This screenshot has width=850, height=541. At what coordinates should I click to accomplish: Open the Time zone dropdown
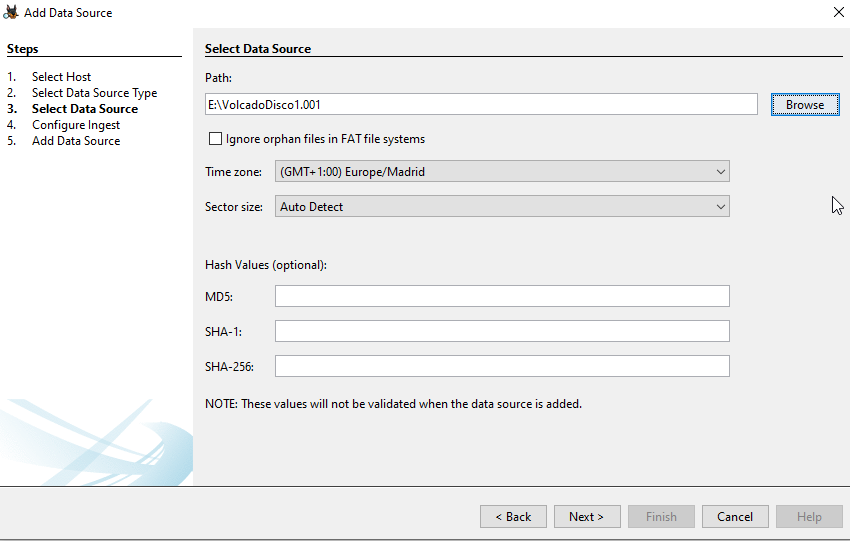click(x=502, y=172)
